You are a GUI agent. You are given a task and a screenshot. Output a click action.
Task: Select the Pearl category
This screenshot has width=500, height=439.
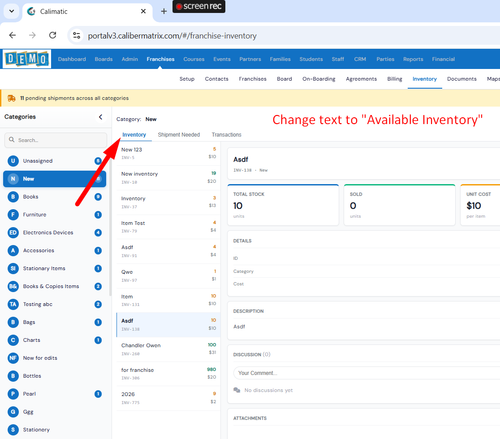click(55, 394)
